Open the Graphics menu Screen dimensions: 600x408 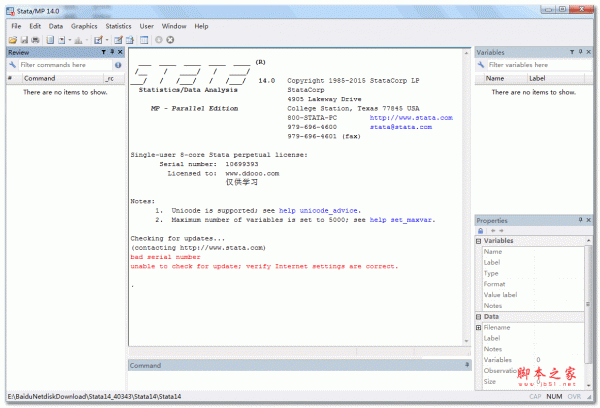(84, 26)
